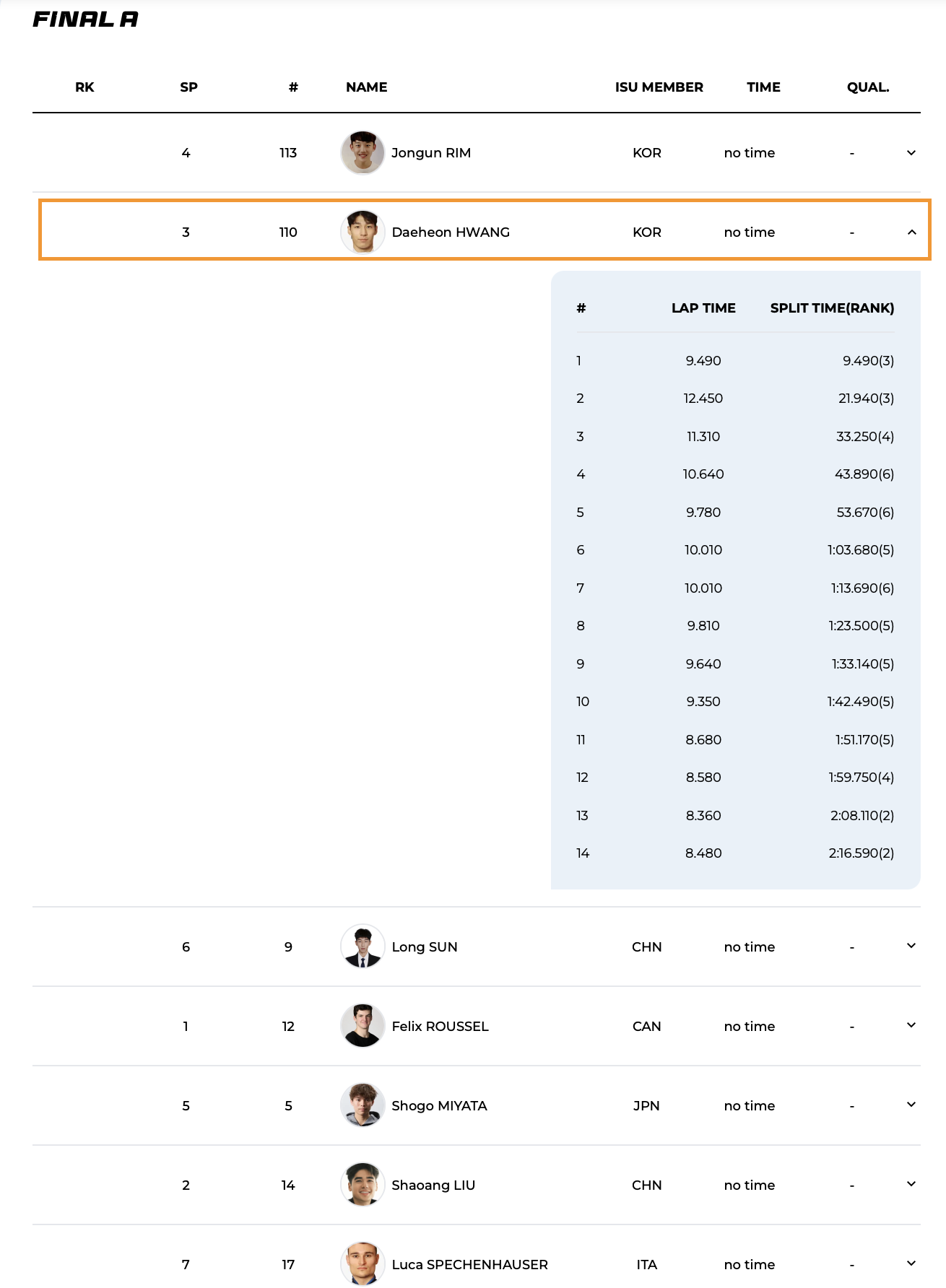Click Jongun RIM's profile photo
This screenshot has height=1288, width=946.
(363, 153)
